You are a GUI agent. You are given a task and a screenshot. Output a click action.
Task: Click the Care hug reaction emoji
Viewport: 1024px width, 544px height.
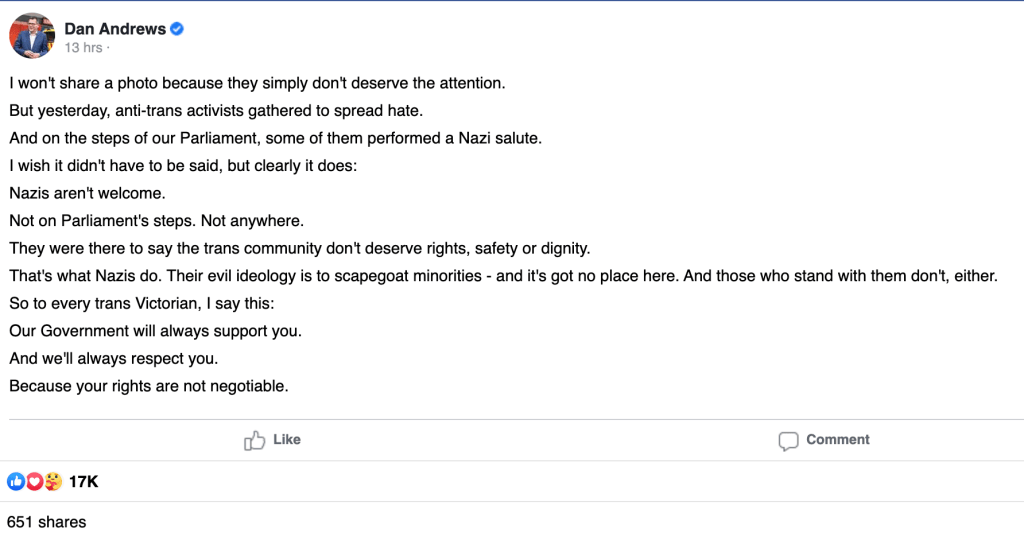coord(53,482)
